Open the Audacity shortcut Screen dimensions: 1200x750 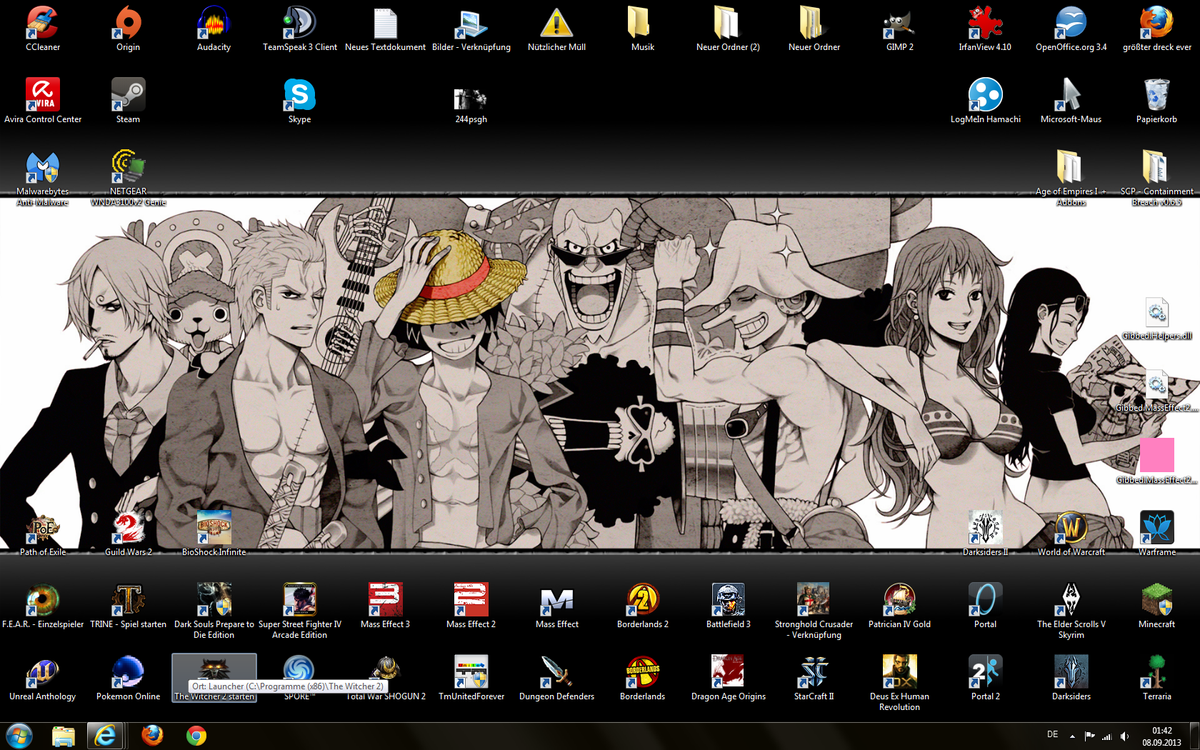pos(214,22)
